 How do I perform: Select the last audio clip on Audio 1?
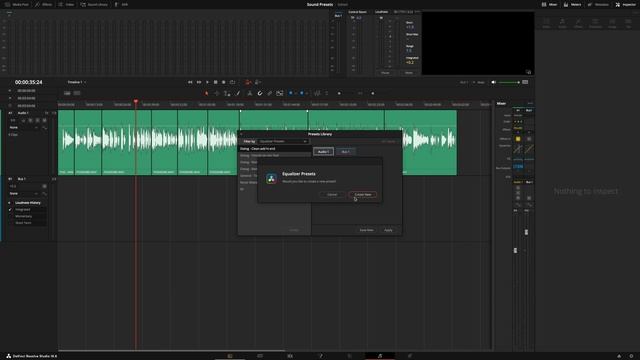pyautogui.click(x=421, y=142)
